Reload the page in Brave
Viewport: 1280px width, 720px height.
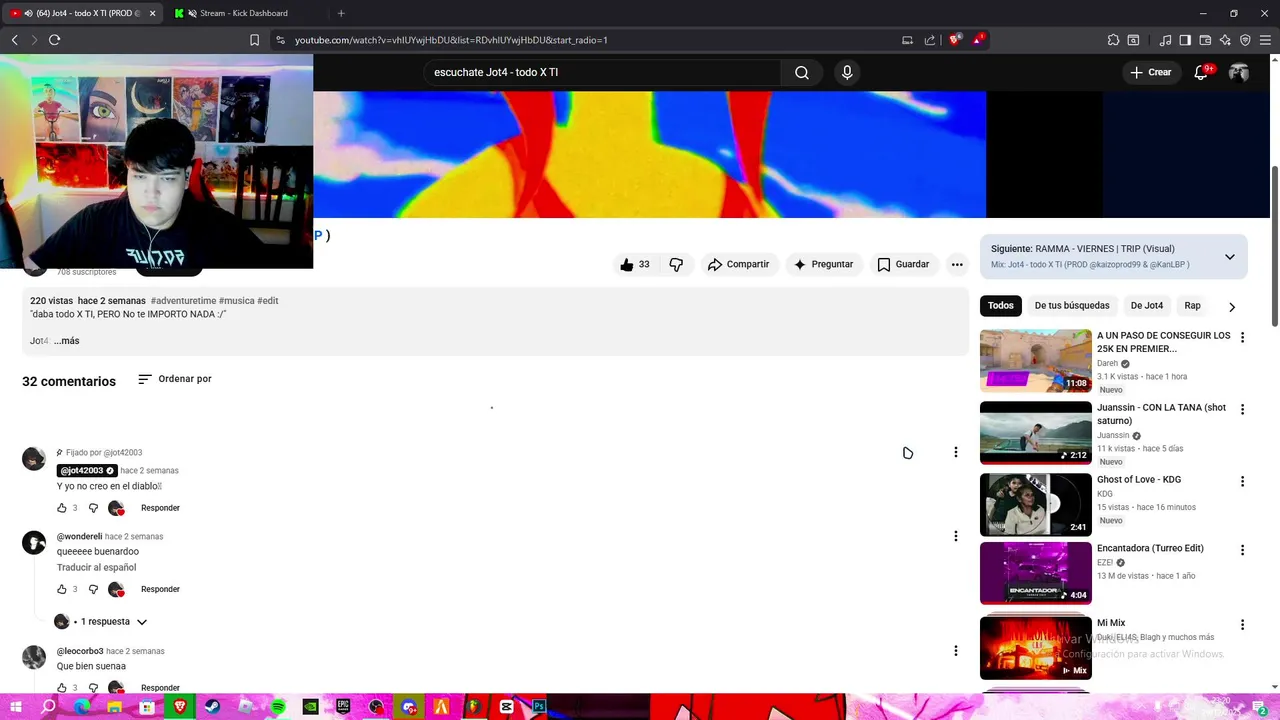tap(54, 40)
